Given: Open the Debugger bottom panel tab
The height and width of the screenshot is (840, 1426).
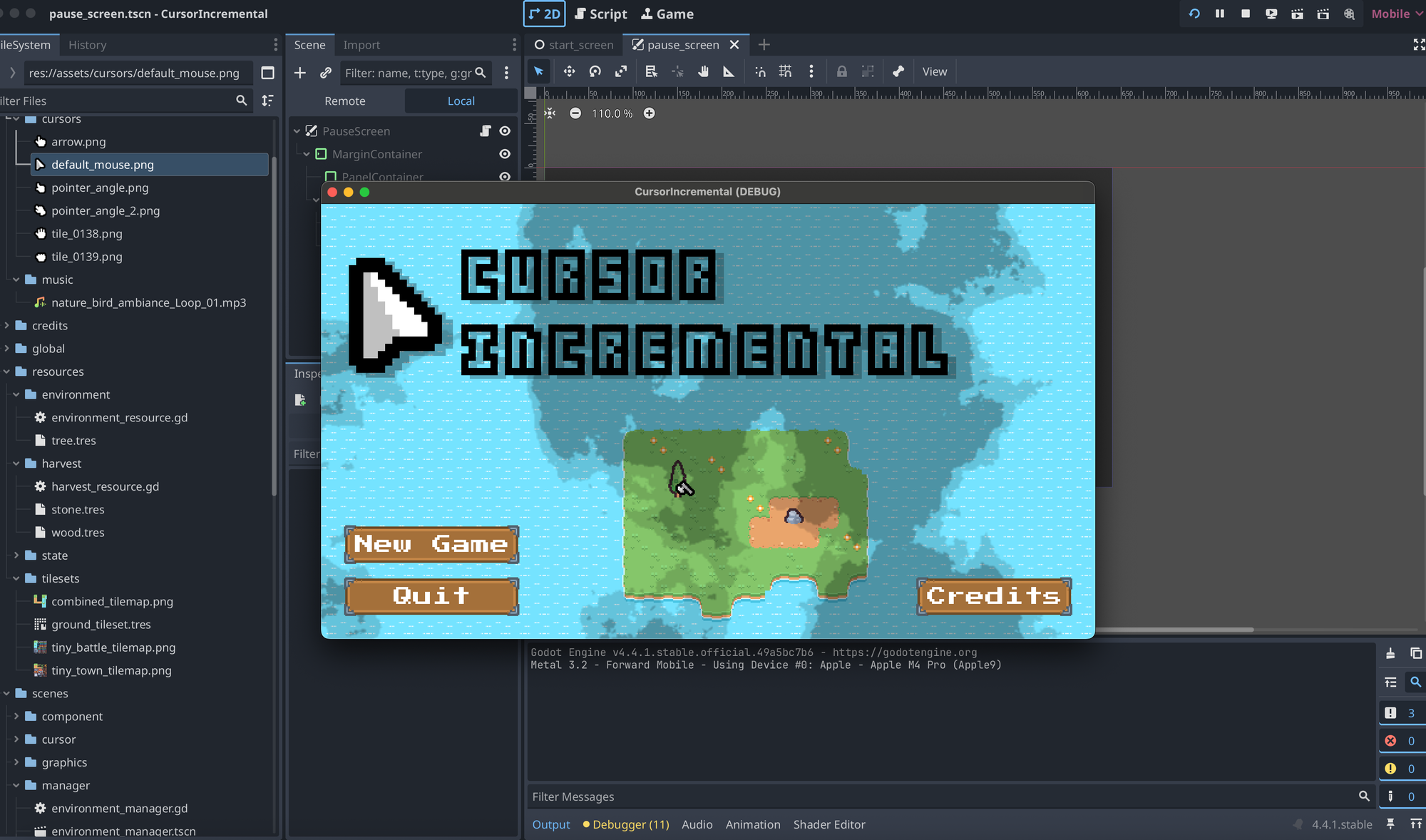Looking at the screenshot, I should pyautogui.click(x=626, y=824).
